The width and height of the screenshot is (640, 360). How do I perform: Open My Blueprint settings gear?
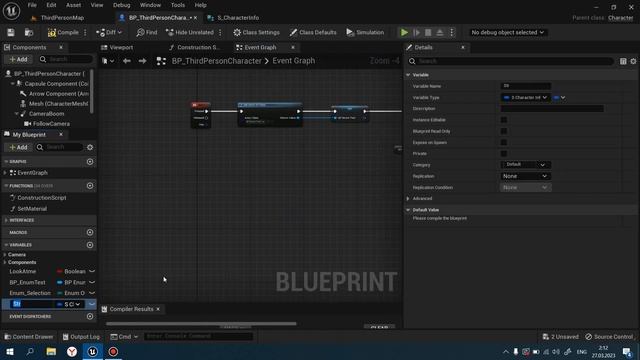click(90, 147)
